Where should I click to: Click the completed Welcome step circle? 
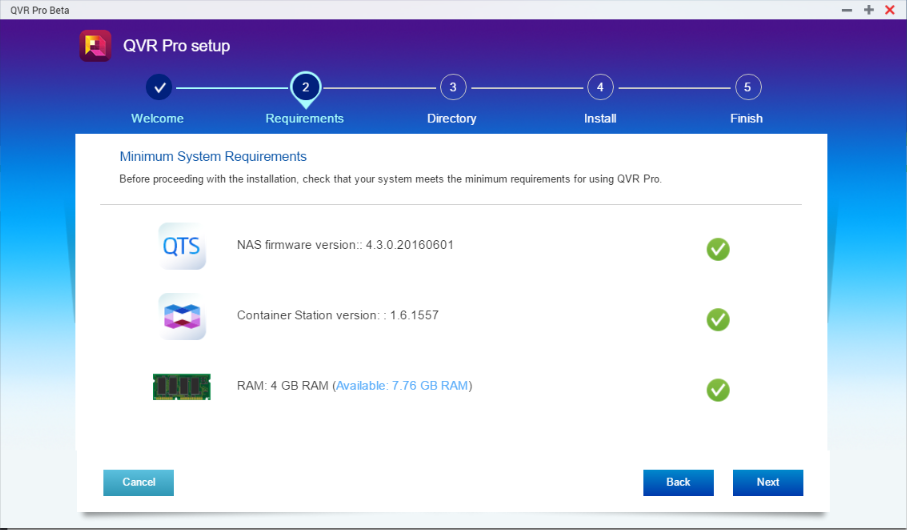(x=159, y=87)
